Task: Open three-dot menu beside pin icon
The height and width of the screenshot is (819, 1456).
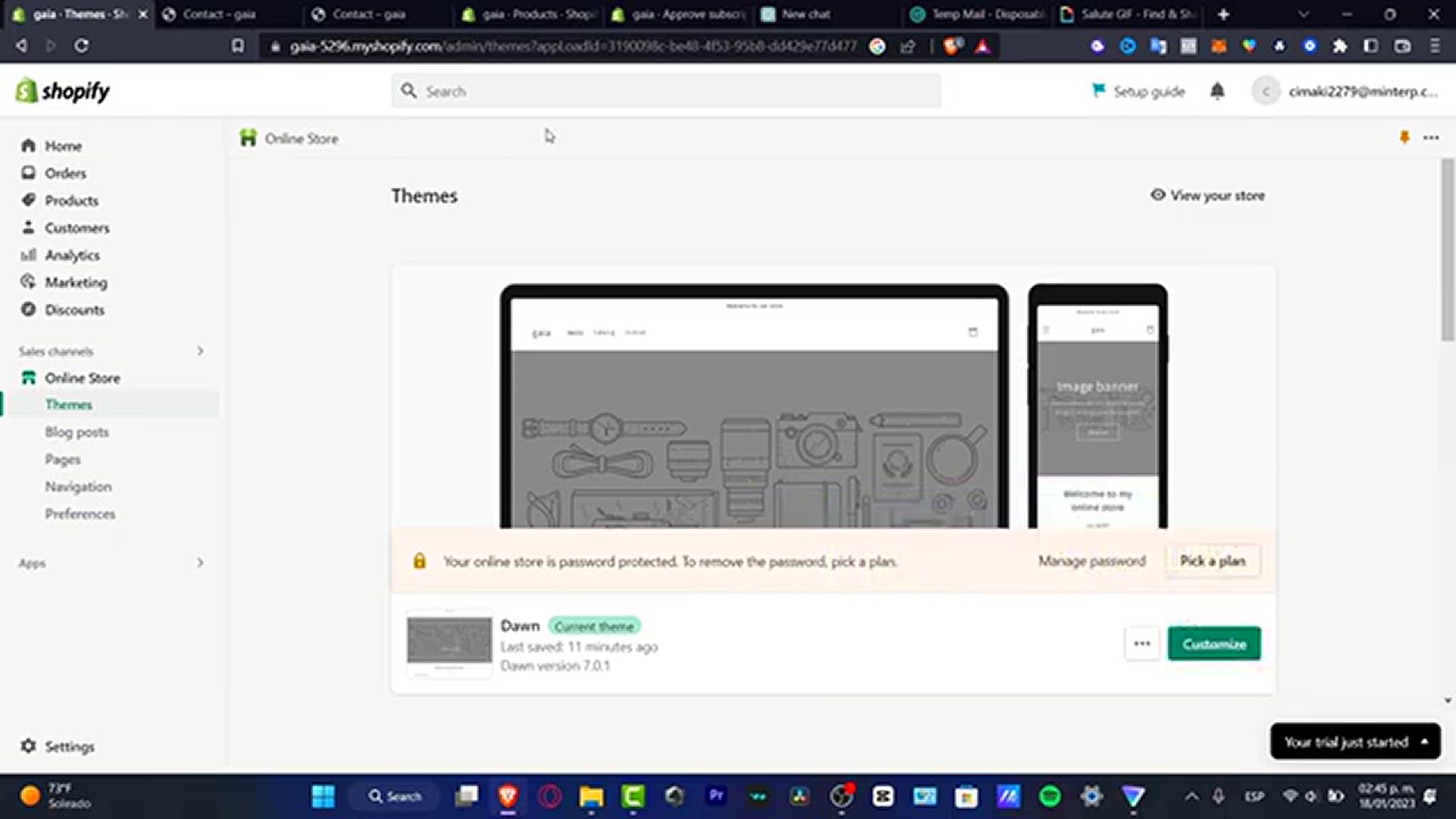Action: point(1431,137)
